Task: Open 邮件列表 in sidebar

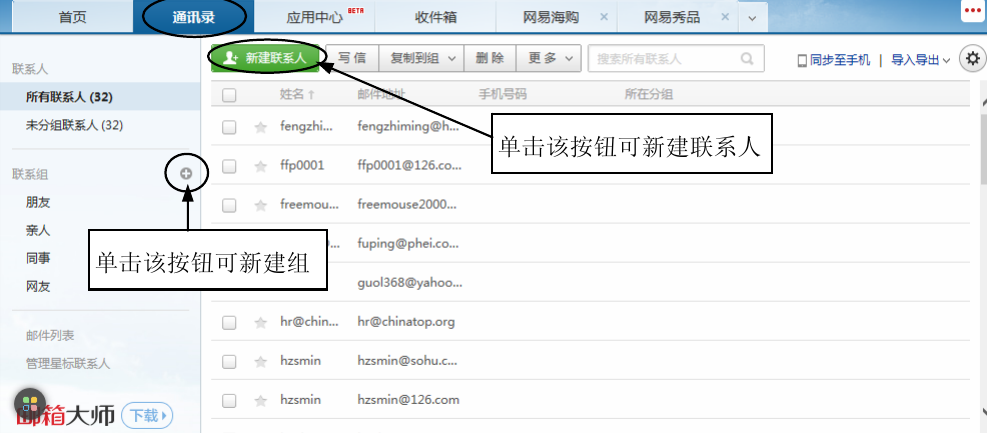Action: (50, 336)
